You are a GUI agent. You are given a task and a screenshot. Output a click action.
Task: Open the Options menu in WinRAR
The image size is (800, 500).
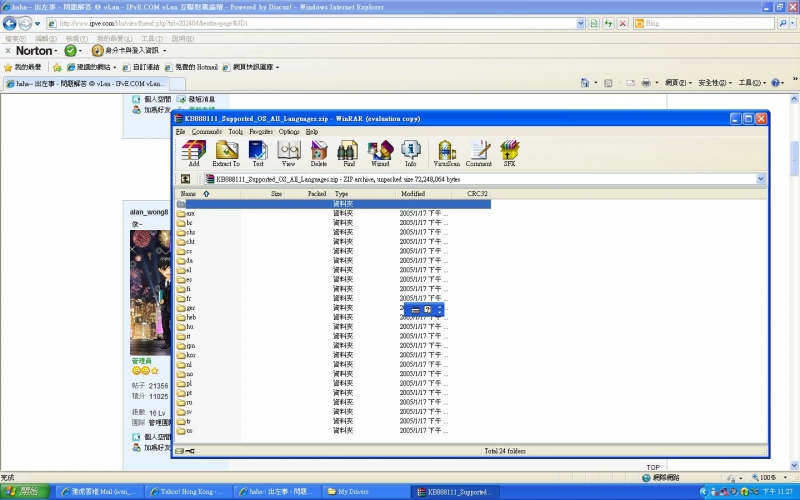tap(289, 131)
